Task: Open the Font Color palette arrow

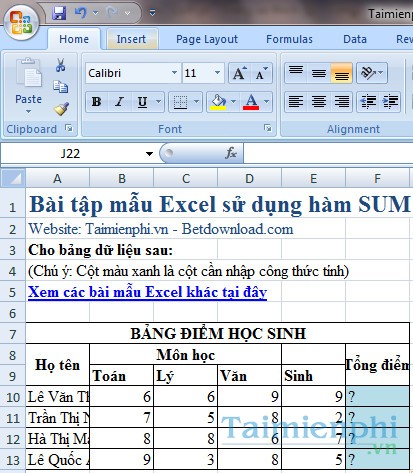Action: tap(266, 101)
